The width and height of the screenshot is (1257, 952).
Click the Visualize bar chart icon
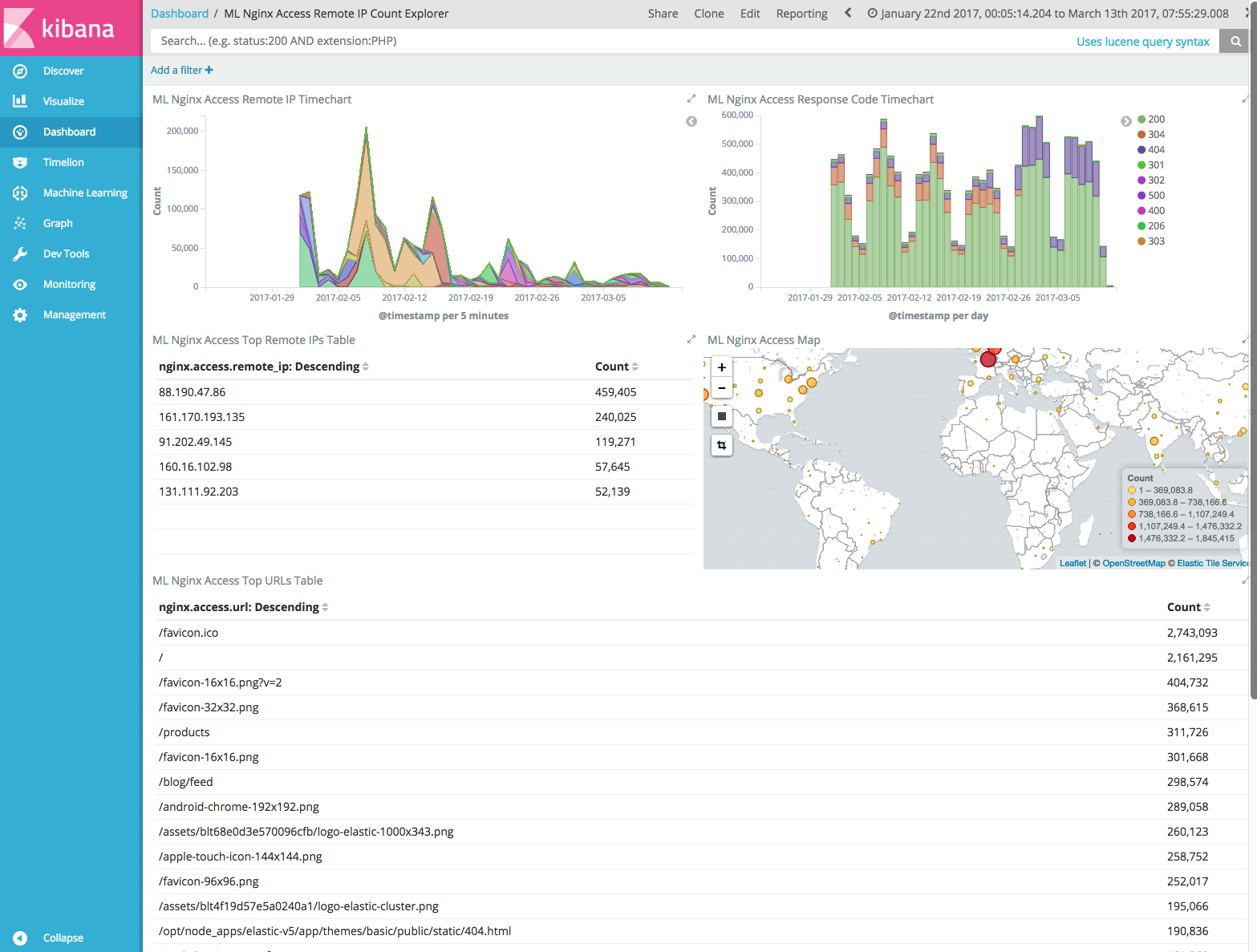pos(20,101)
